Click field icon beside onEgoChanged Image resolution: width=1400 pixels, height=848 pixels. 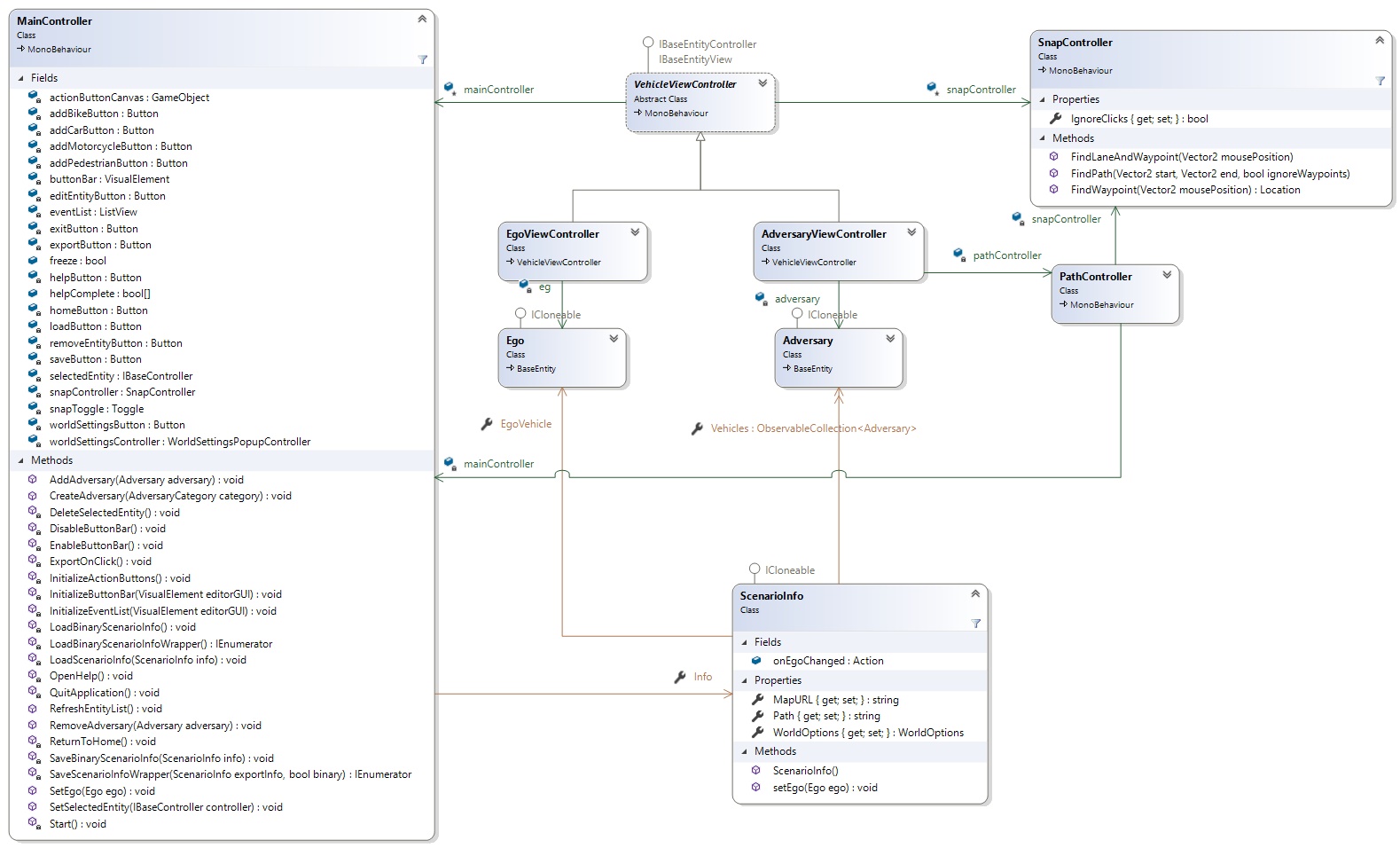(x=756, y=661)
